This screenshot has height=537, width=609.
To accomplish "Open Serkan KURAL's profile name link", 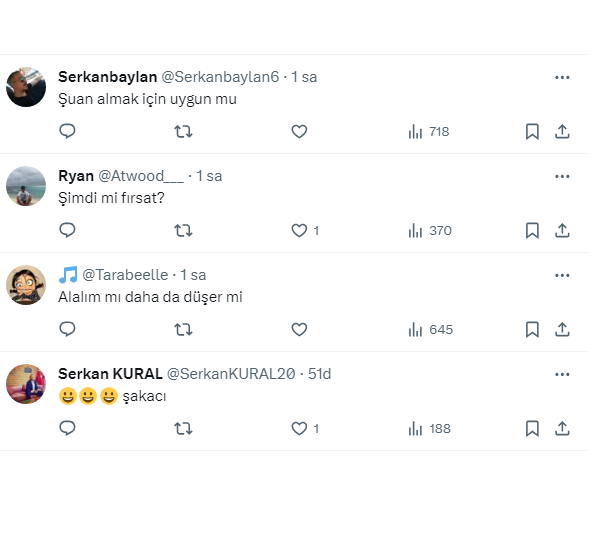I will 110,374.
